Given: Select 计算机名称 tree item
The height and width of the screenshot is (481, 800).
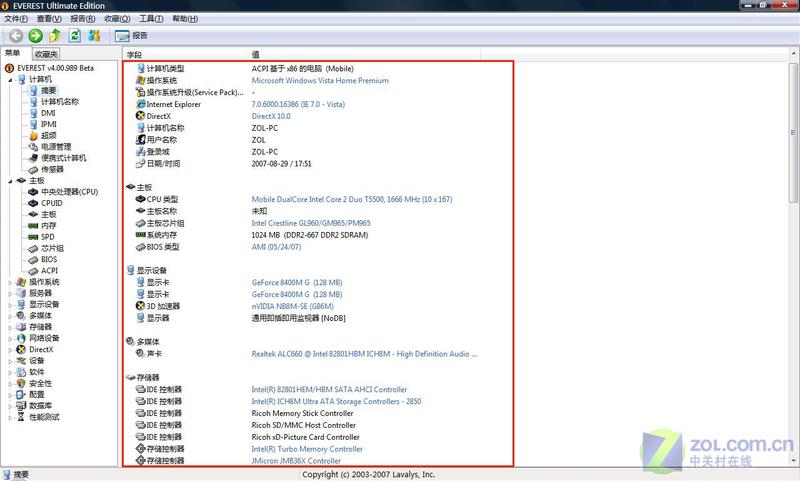Looking at the screenshot, I should tap(60, 102).
